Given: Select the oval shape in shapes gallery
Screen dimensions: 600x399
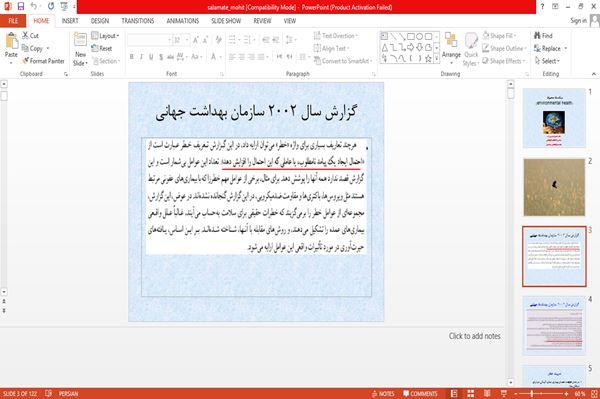Looking at the screenshot, I should pyautogui.click(x=420, y=36).
